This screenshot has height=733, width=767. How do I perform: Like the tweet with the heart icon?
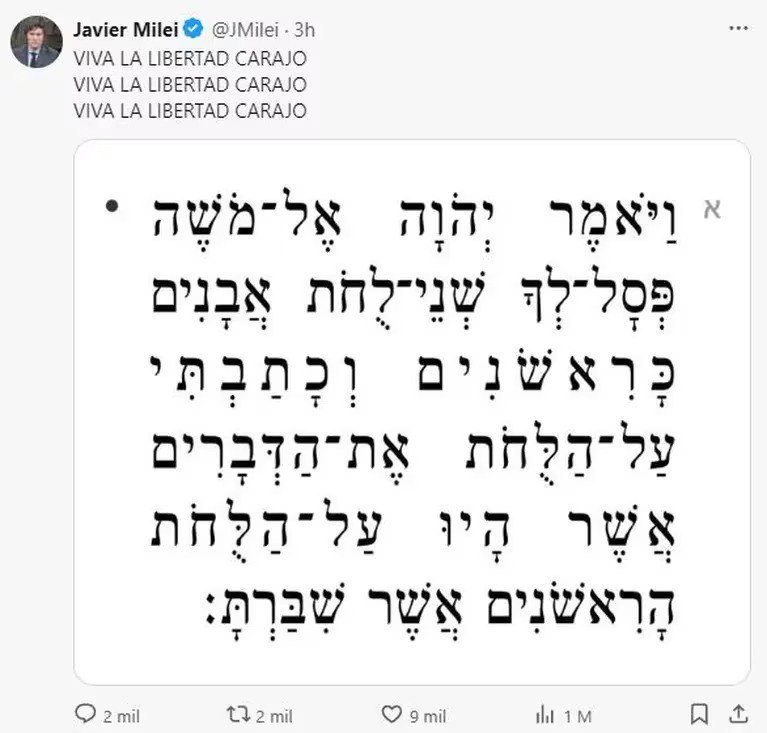tap(393, 715)
